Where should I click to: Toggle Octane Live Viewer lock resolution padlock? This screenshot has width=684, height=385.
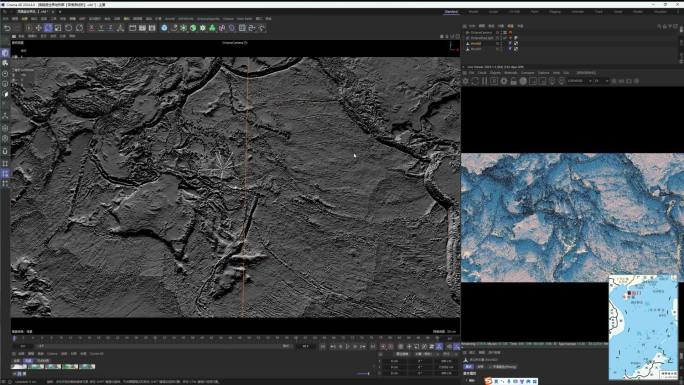(513, 81)
